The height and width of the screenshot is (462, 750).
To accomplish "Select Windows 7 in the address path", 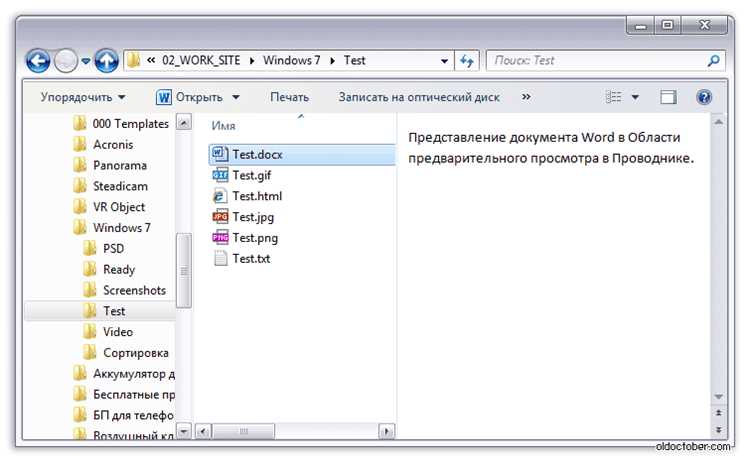I will click(x=291, y=60).
